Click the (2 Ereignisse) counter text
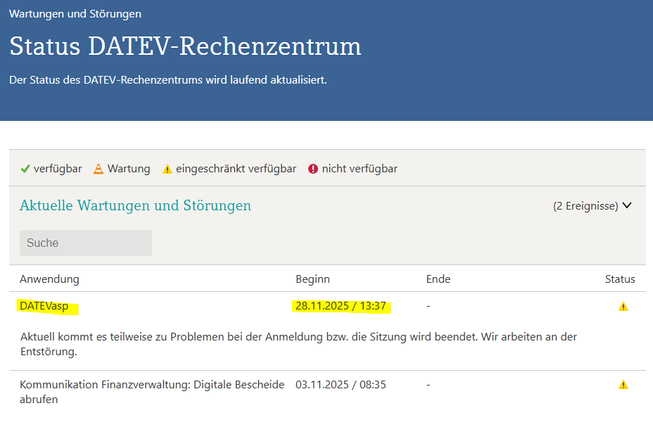Viewport: 653px width, 422px height. pos(586,206)
